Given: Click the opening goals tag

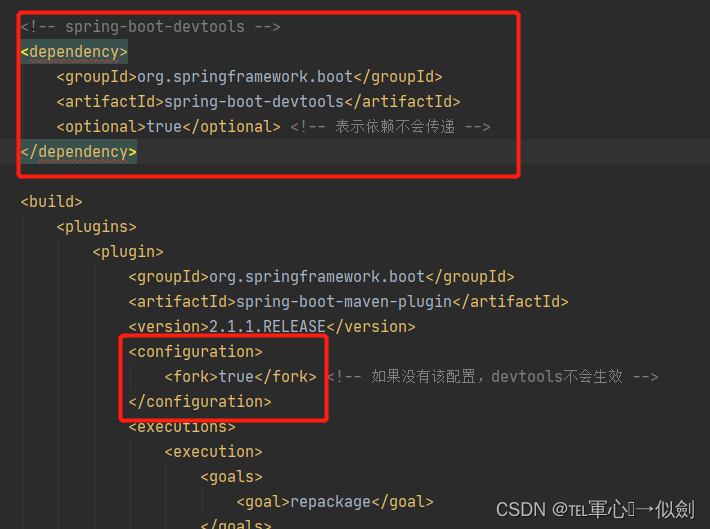Looking at the screenshot, I should pyautogui.click(x=231, y=476).
